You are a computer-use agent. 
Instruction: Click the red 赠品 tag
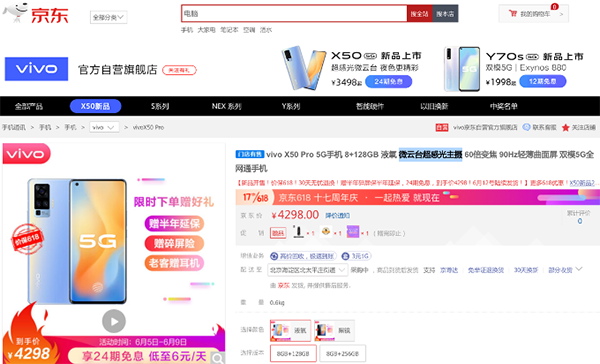tap(278, 233)
